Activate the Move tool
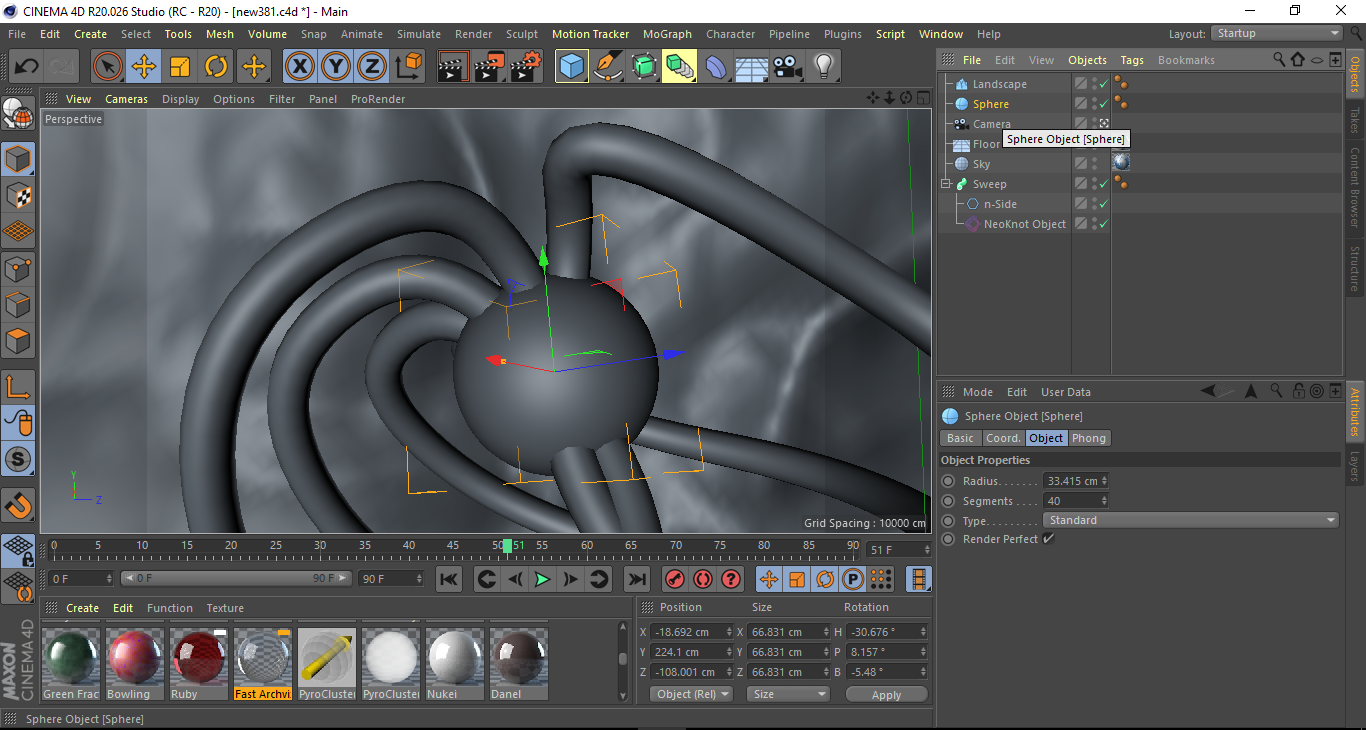 pyautogui.click(x=144, y=67)
